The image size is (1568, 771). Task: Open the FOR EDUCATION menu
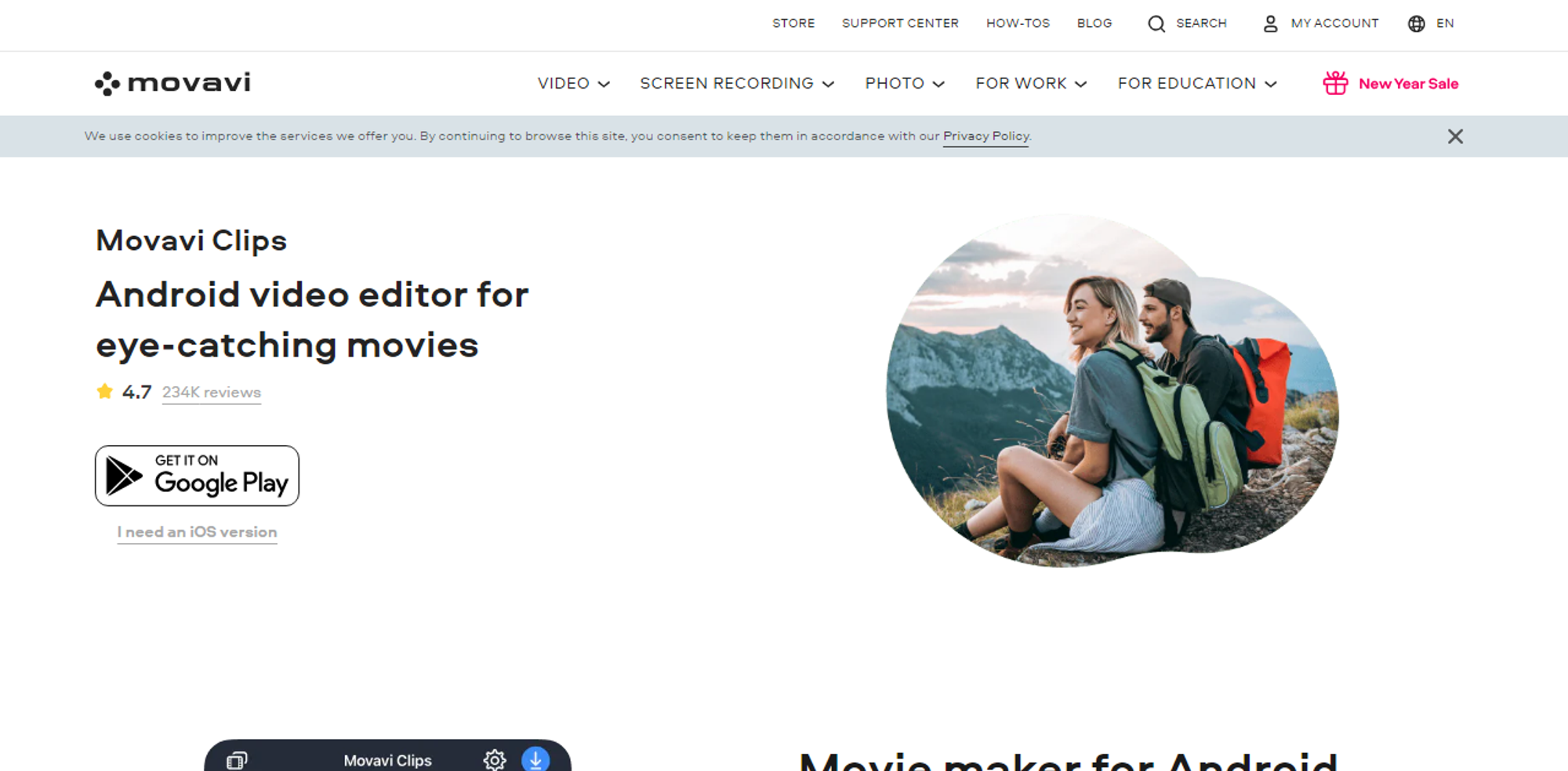[1187, 83]
